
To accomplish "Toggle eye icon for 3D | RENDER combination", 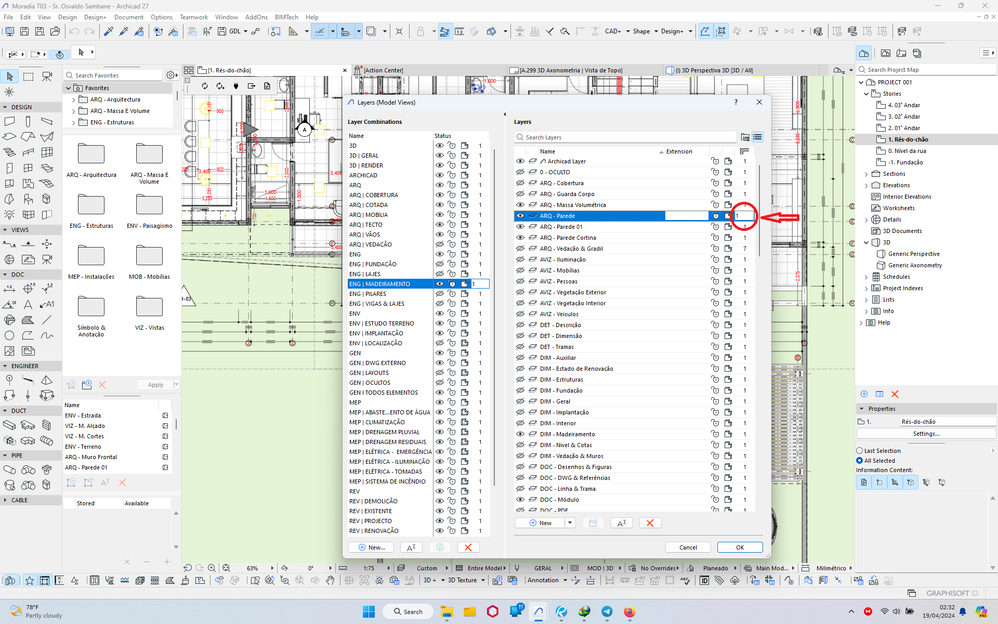I will tap(439, 166).
